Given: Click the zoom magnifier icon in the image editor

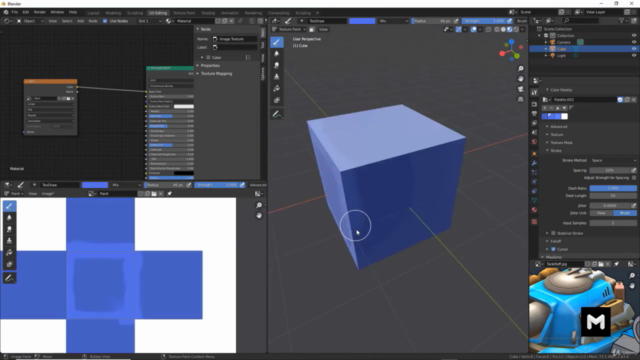Looking at the screenshot, I should [259, 205].
